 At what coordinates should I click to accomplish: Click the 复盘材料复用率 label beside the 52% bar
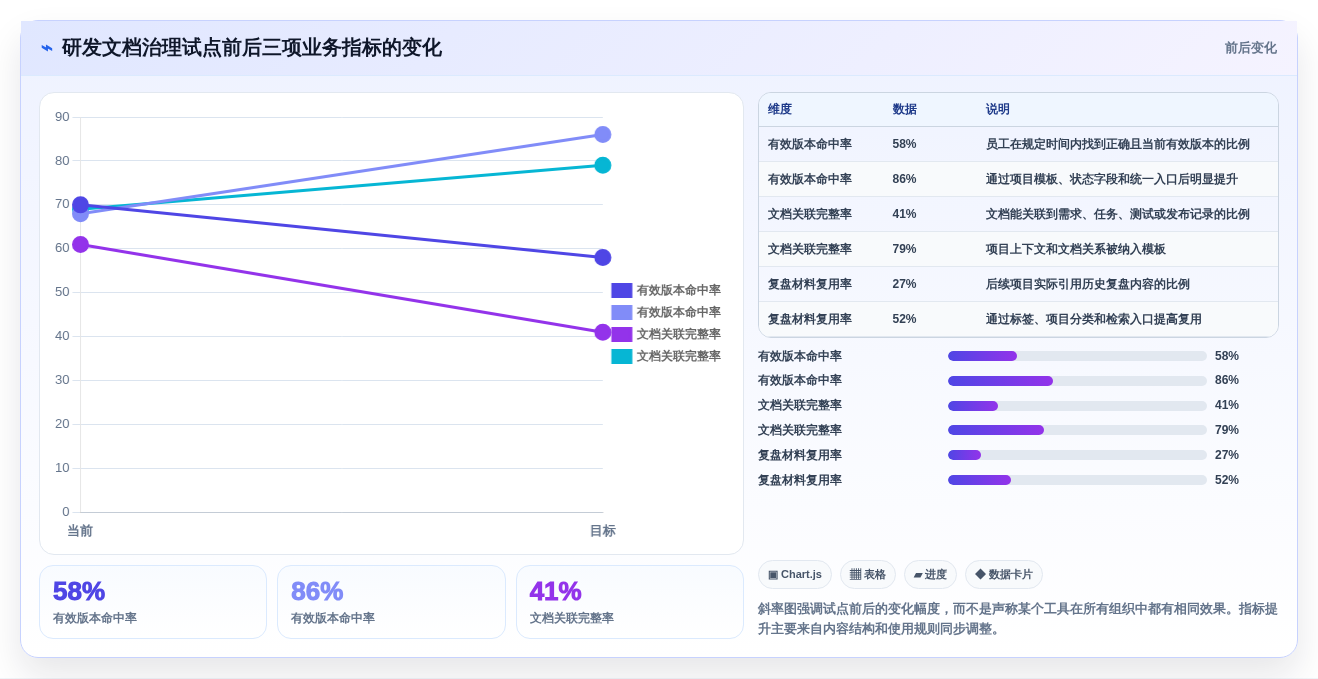pyautogui.click(x=800, y=480)
